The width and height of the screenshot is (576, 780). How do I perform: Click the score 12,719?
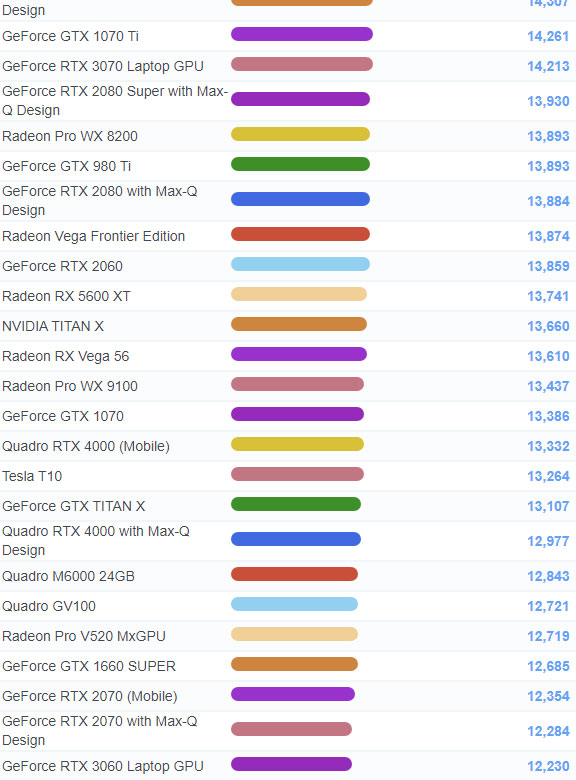pos(548,636)
